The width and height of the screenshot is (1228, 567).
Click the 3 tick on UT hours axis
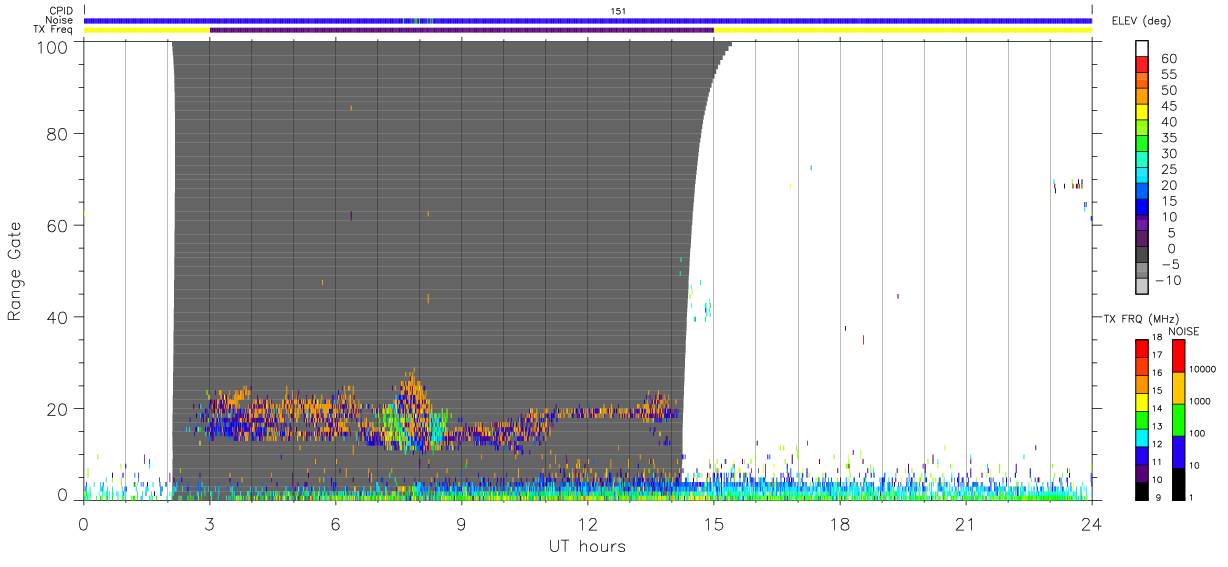click(x=210, y=523)
